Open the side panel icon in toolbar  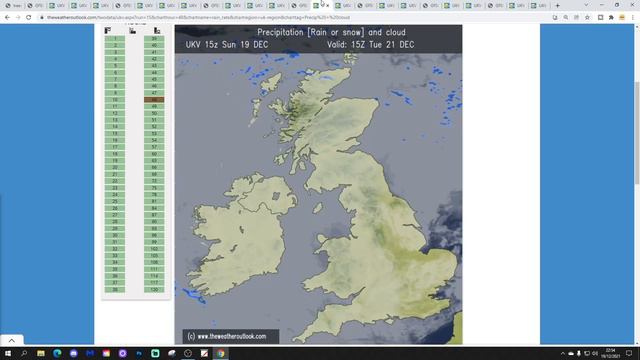tap(600, 18)
